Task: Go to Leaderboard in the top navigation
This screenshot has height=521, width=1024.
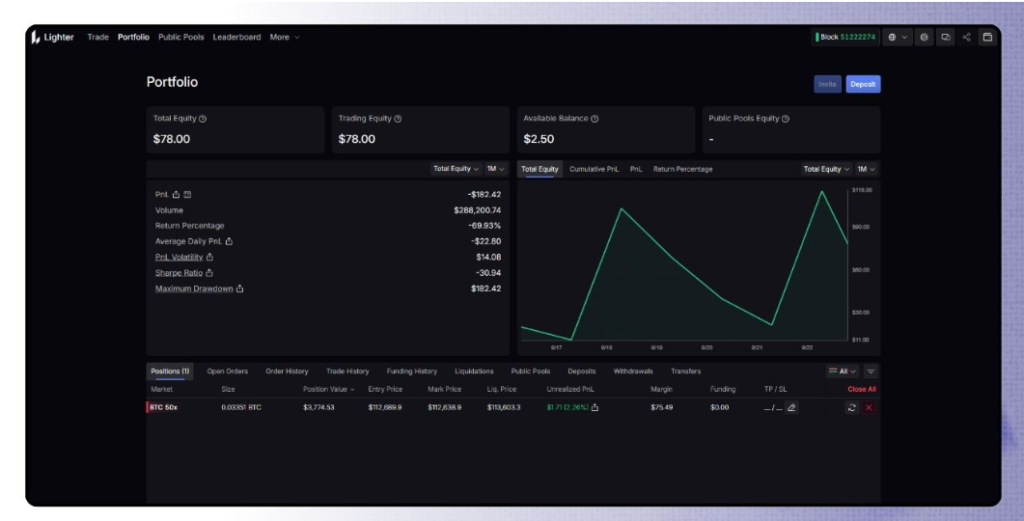Action: [x=236, y=37]
